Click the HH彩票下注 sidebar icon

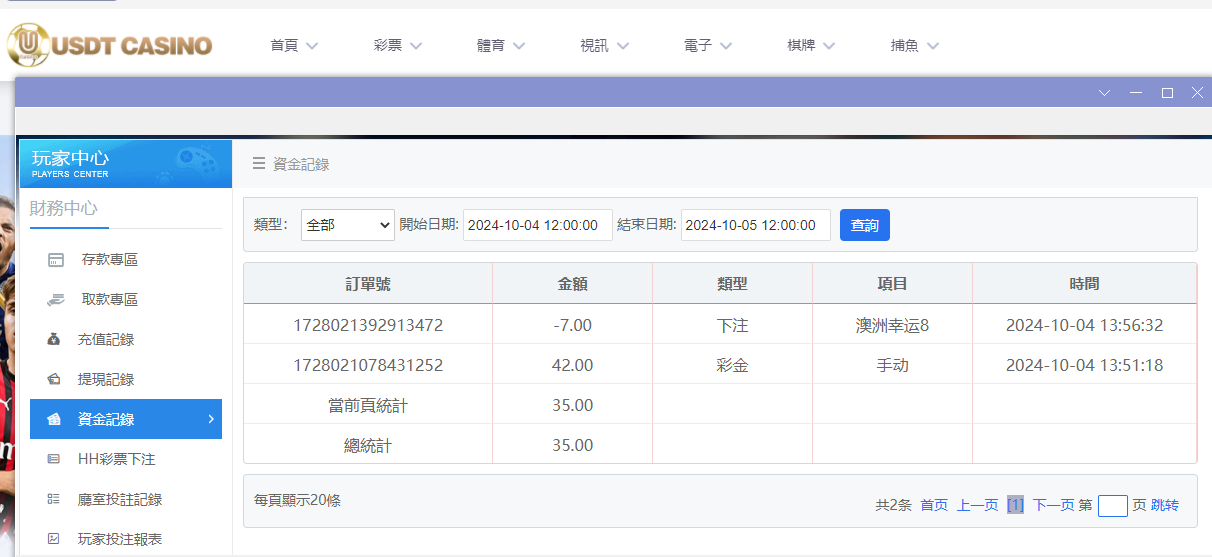pyautogui.click(x=54, y=460)
